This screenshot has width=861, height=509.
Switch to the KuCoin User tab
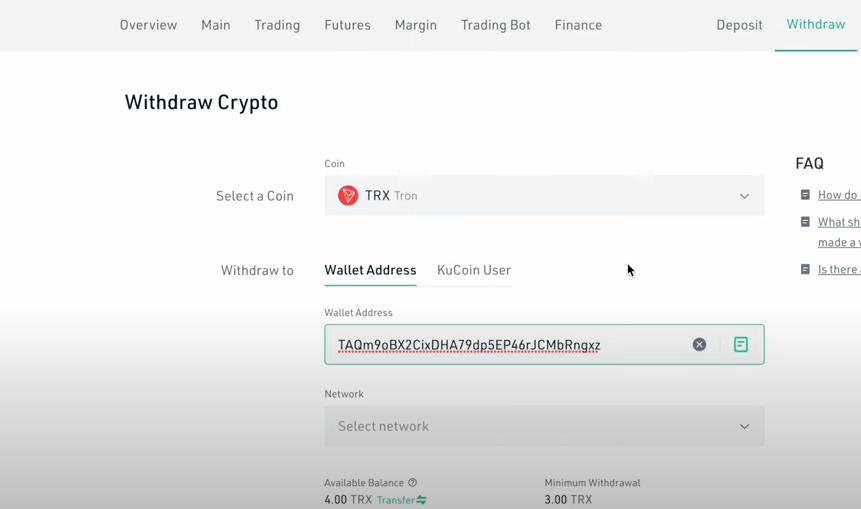tap(473, 270)
